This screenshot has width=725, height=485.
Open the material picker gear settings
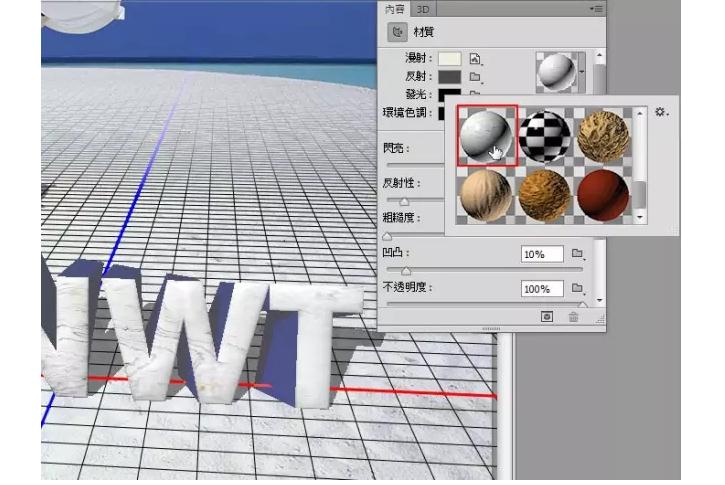click(660, 113)
